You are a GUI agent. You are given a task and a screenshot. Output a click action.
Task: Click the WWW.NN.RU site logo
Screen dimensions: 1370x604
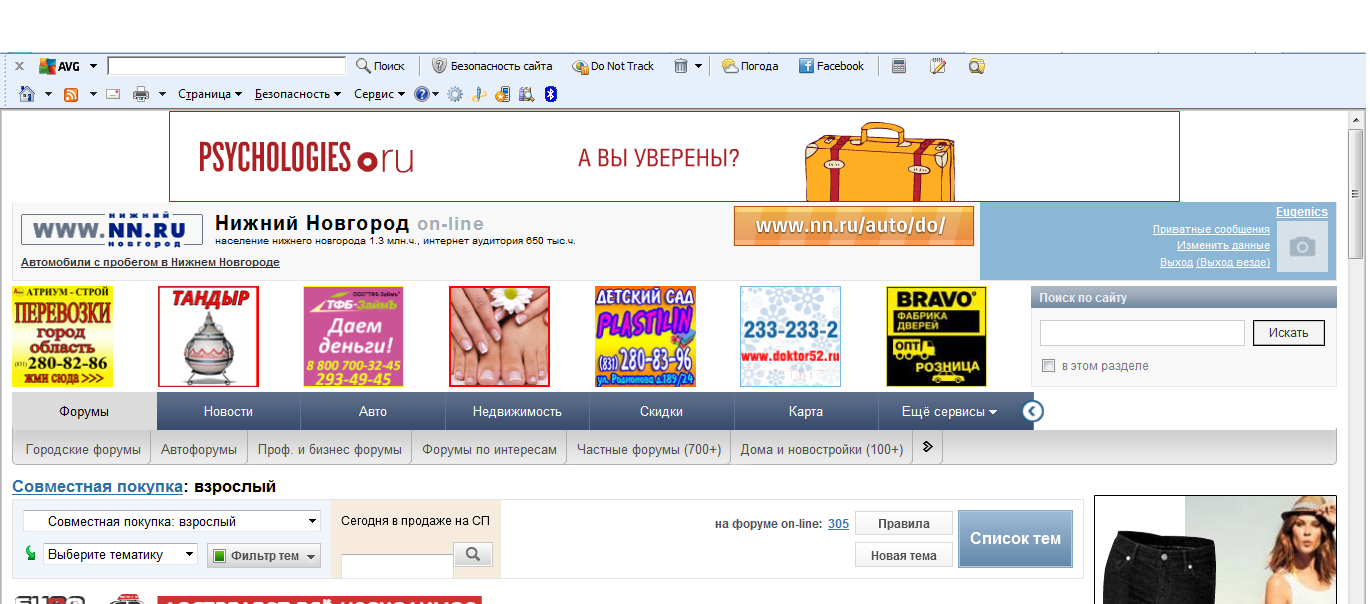click(112, 229)
